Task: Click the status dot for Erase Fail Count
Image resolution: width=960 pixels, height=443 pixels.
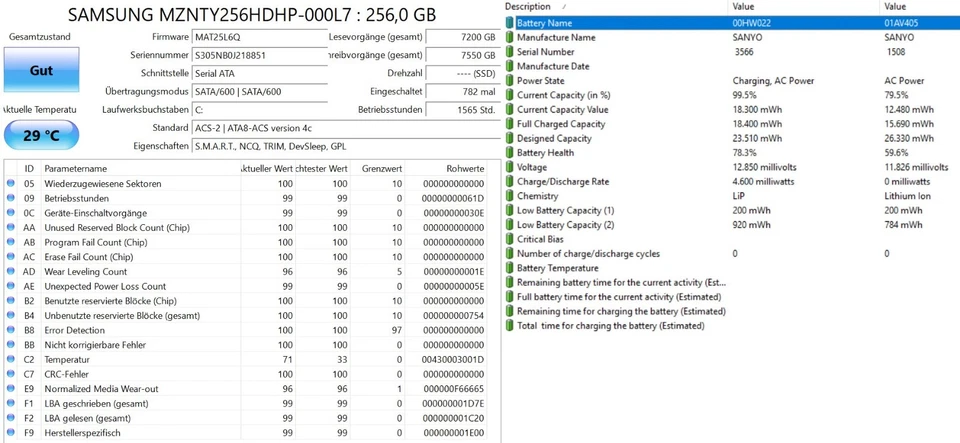Action: click(10, 257)
